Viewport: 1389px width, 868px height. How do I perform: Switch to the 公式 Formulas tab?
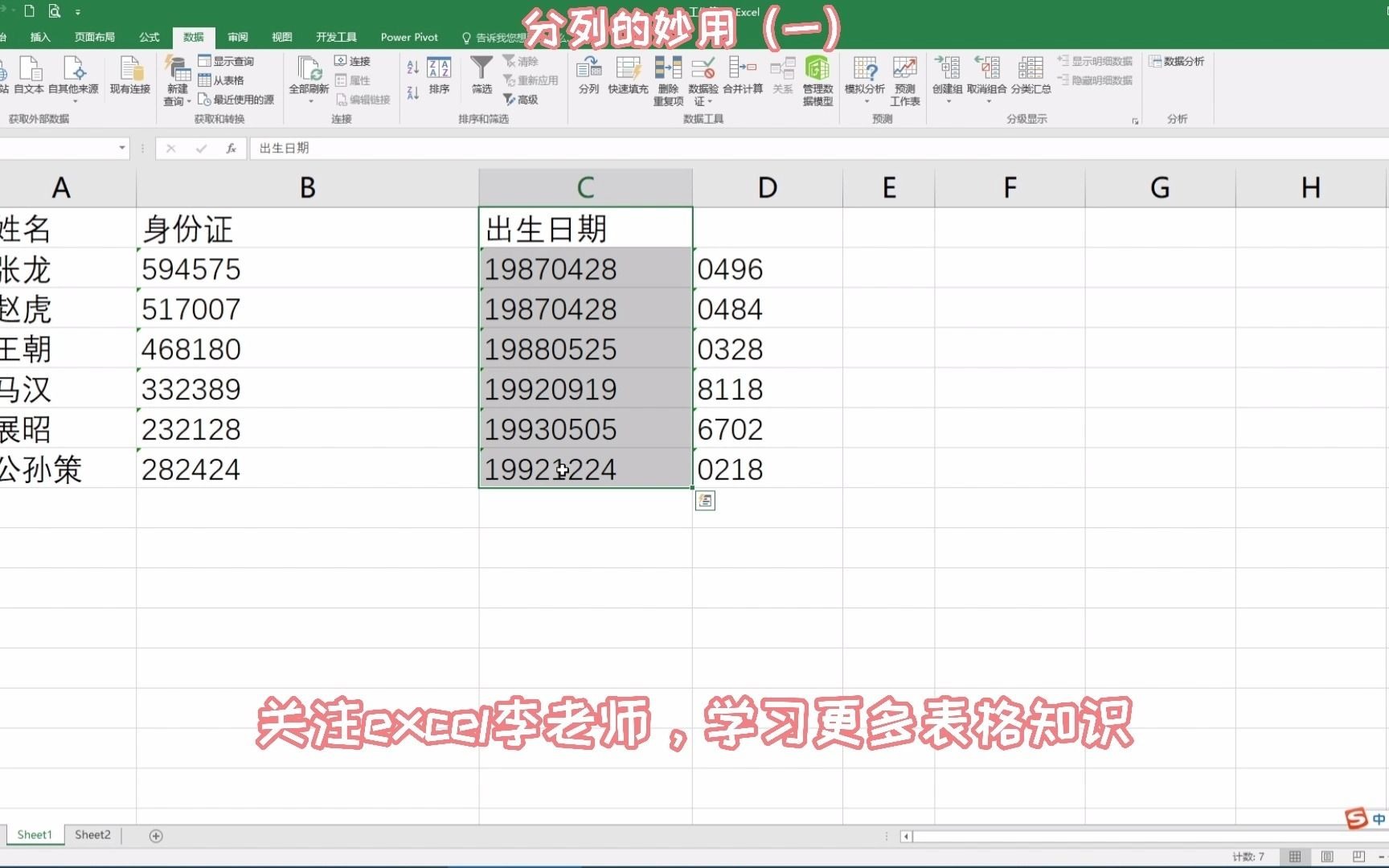148,36
